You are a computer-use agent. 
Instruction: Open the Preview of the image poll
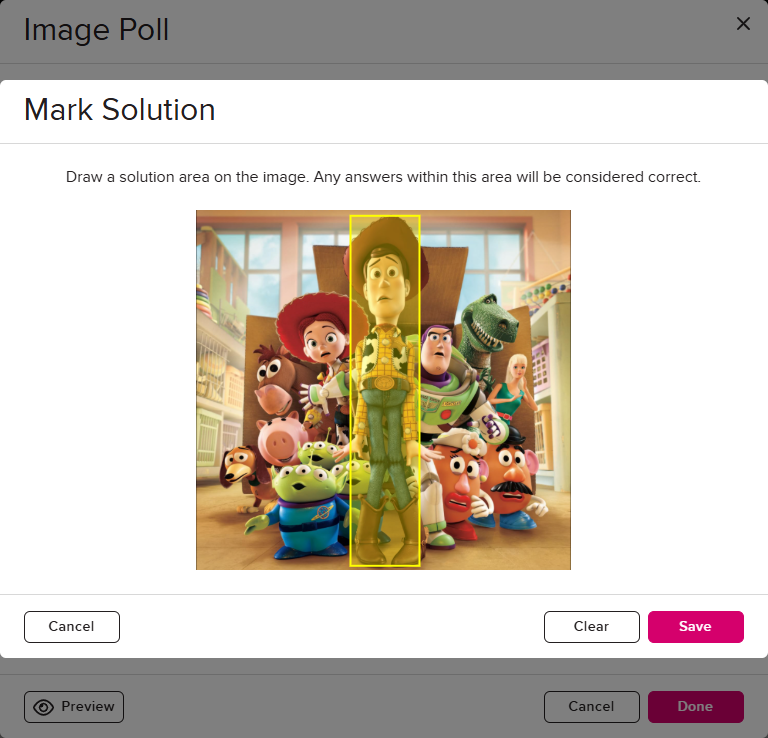[74, 707]
